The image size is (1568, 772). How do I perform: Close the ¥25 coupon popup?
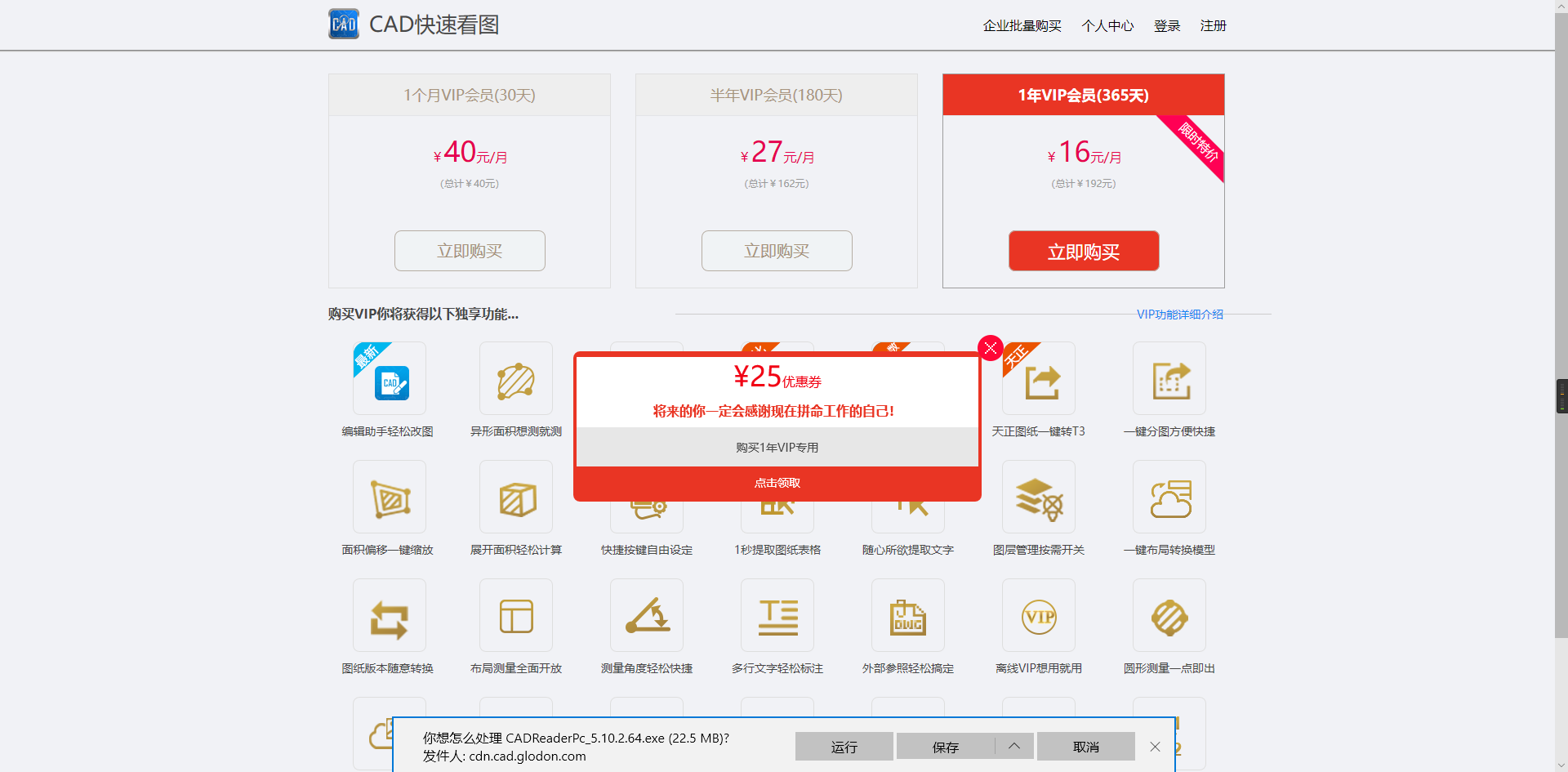tap(991, 348)
